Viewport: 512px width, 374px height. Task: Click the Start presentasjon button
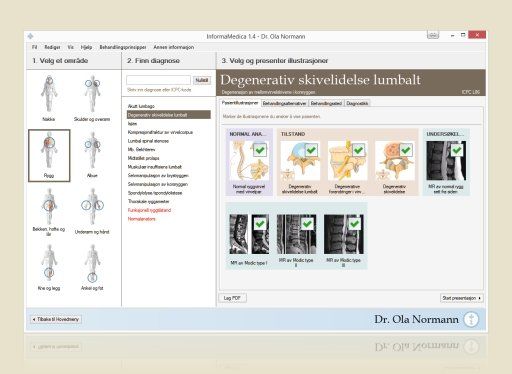pos(461,298)
